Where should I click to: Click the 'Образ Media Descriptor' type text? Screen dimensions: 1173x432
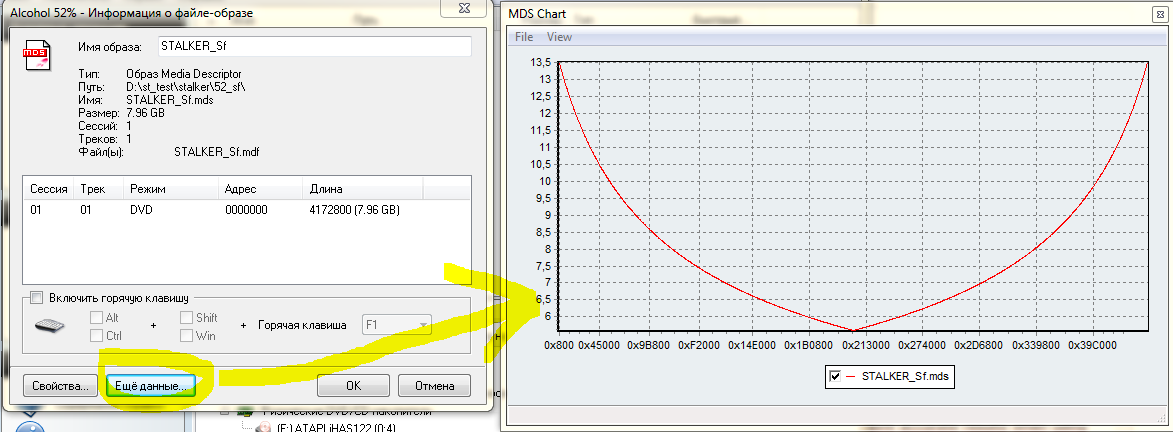tap(184, 74)
